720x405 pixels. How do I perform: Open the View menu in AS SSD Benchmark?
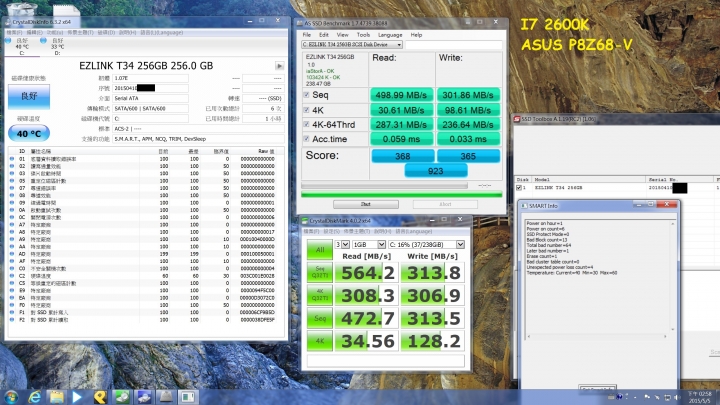point(343,35)
